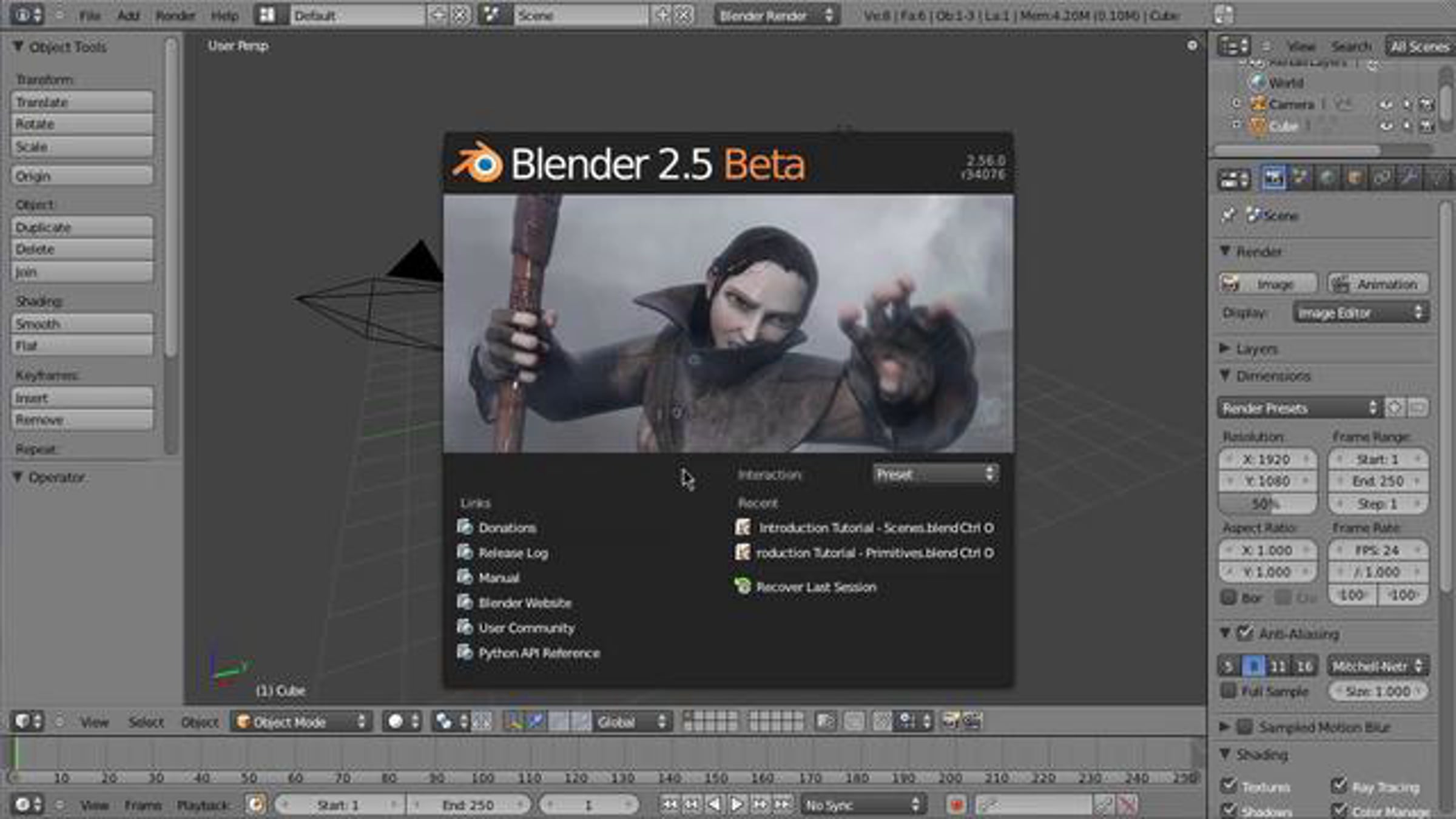Click the red record auto-keyframe button
Image resolution: width=1456 pixels, height=819 pixels.
click(956, 805)
